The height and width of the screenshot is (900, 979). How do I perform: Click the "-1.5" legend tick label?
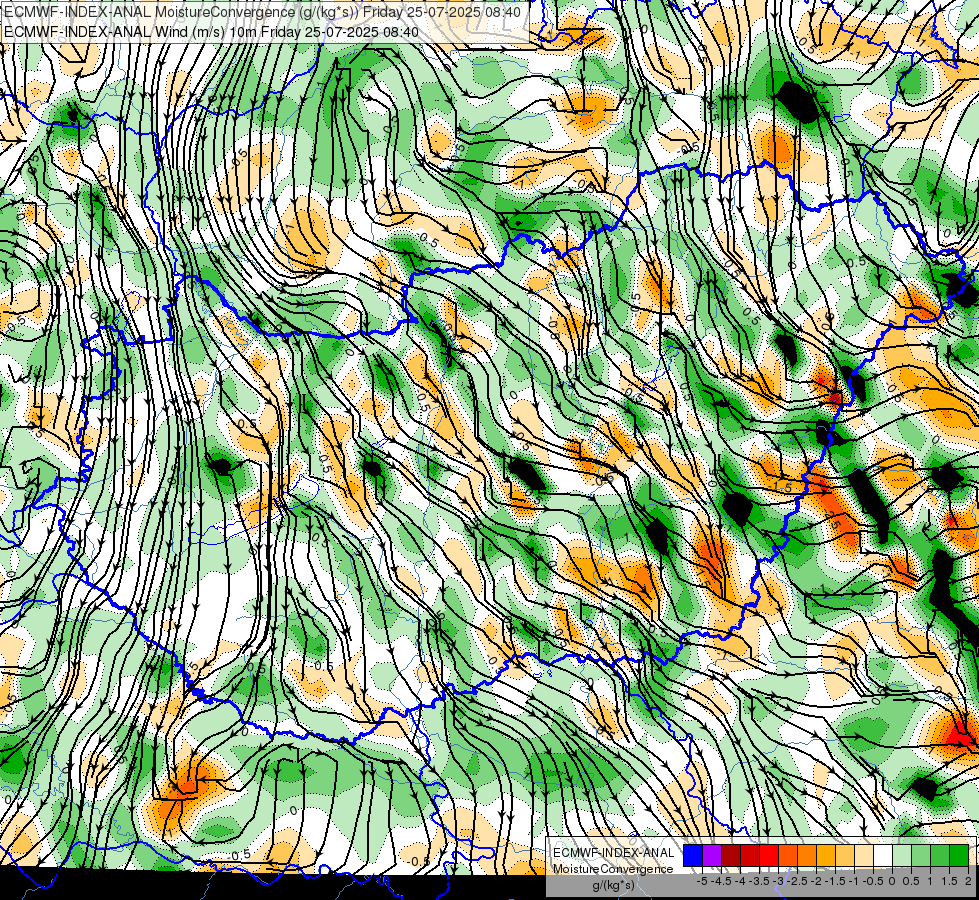click(x=835, y=881)
